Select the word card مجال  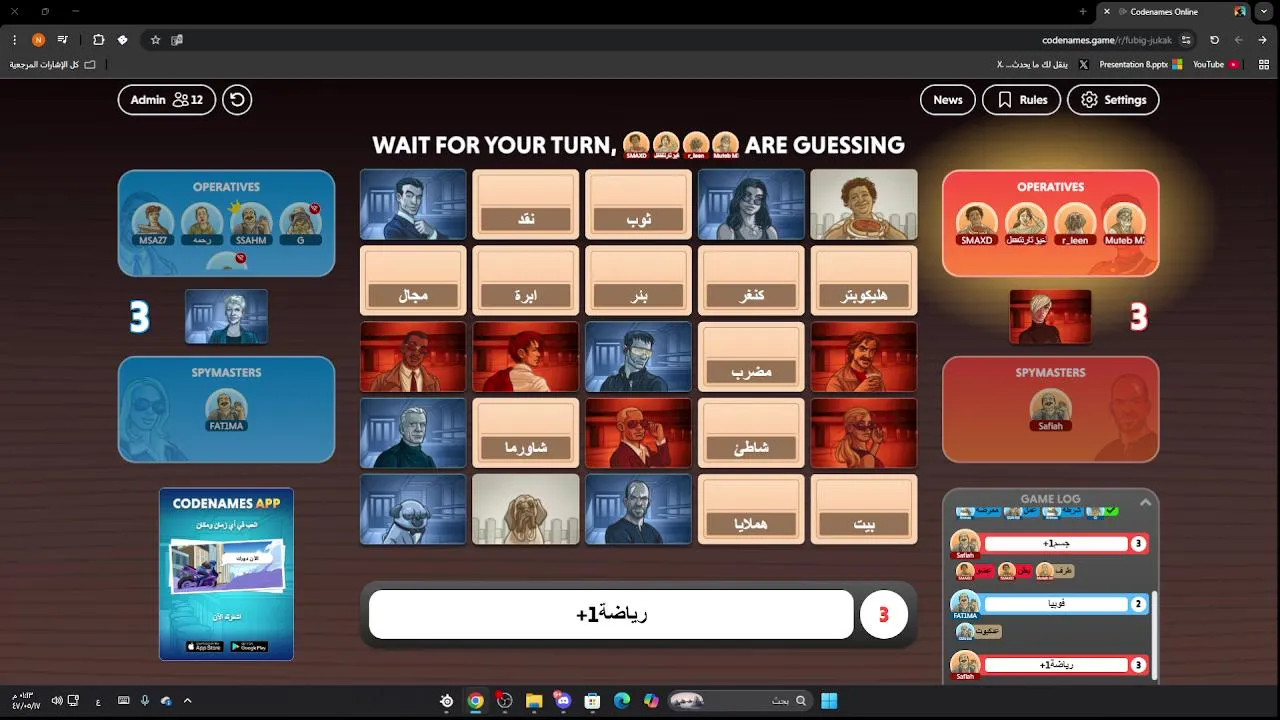coord(413,281)
